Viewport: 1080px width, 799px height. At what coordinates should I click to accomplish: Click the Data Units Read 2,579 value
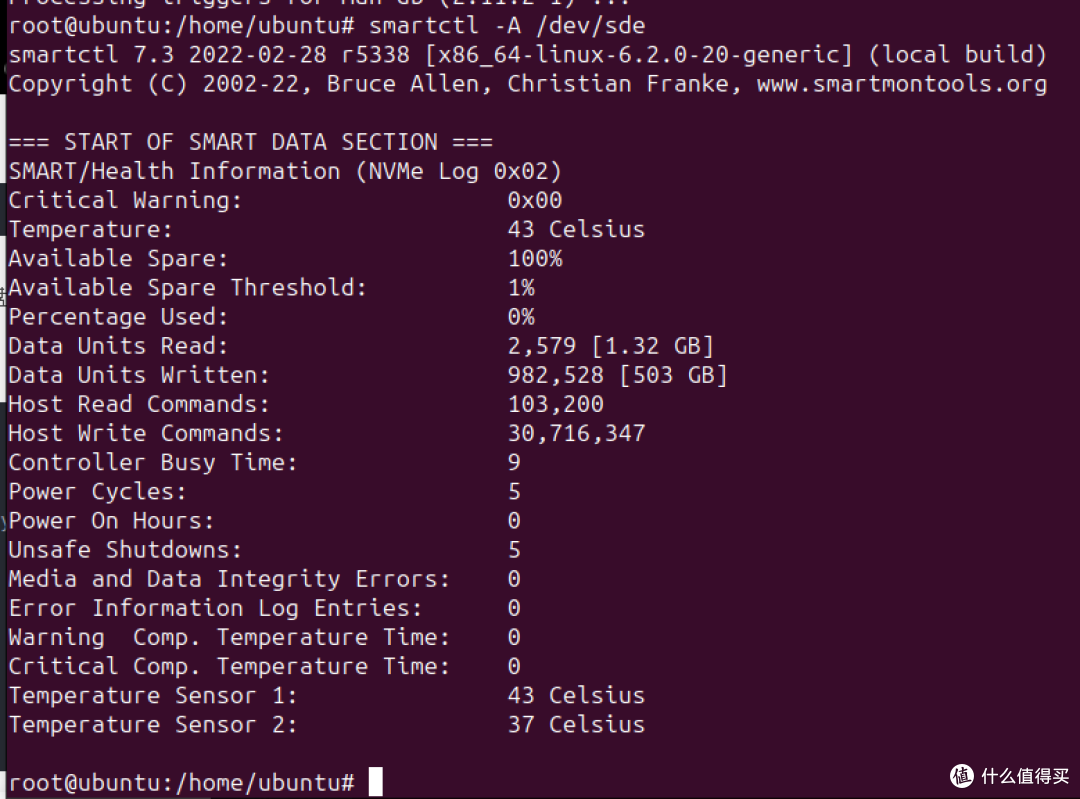coord(541,346)
